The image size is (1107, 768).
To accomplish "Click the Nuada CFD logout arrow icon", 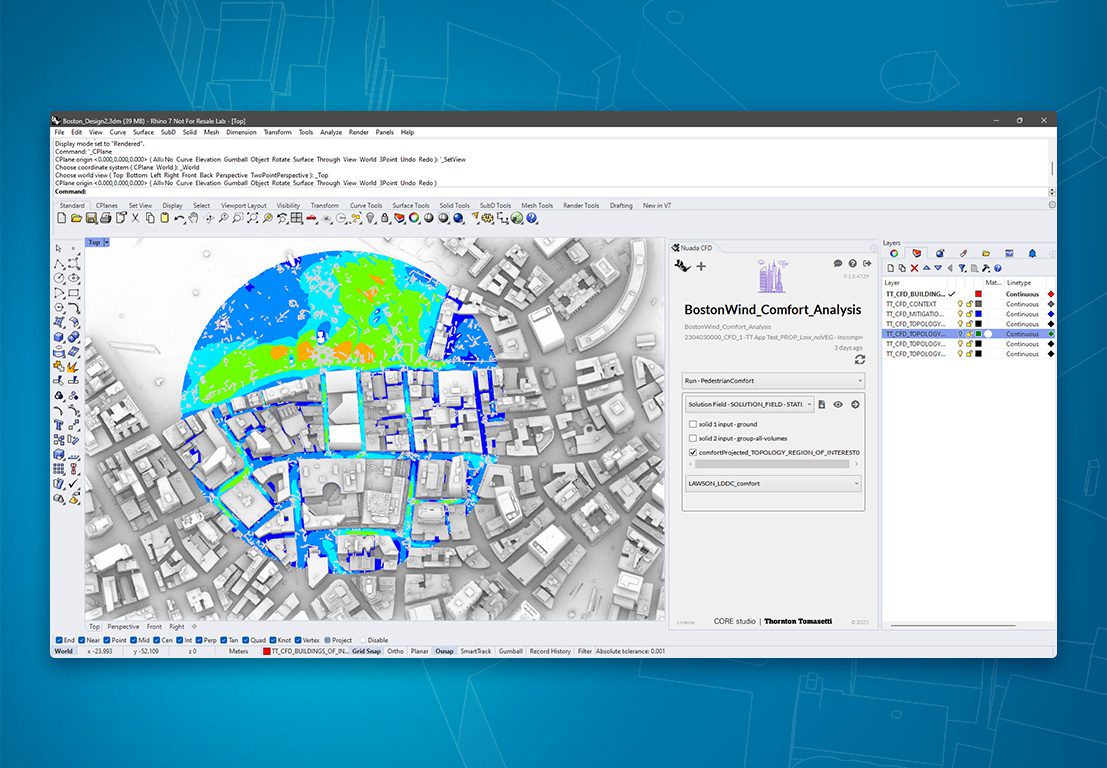I will click(x=867, y=263).
